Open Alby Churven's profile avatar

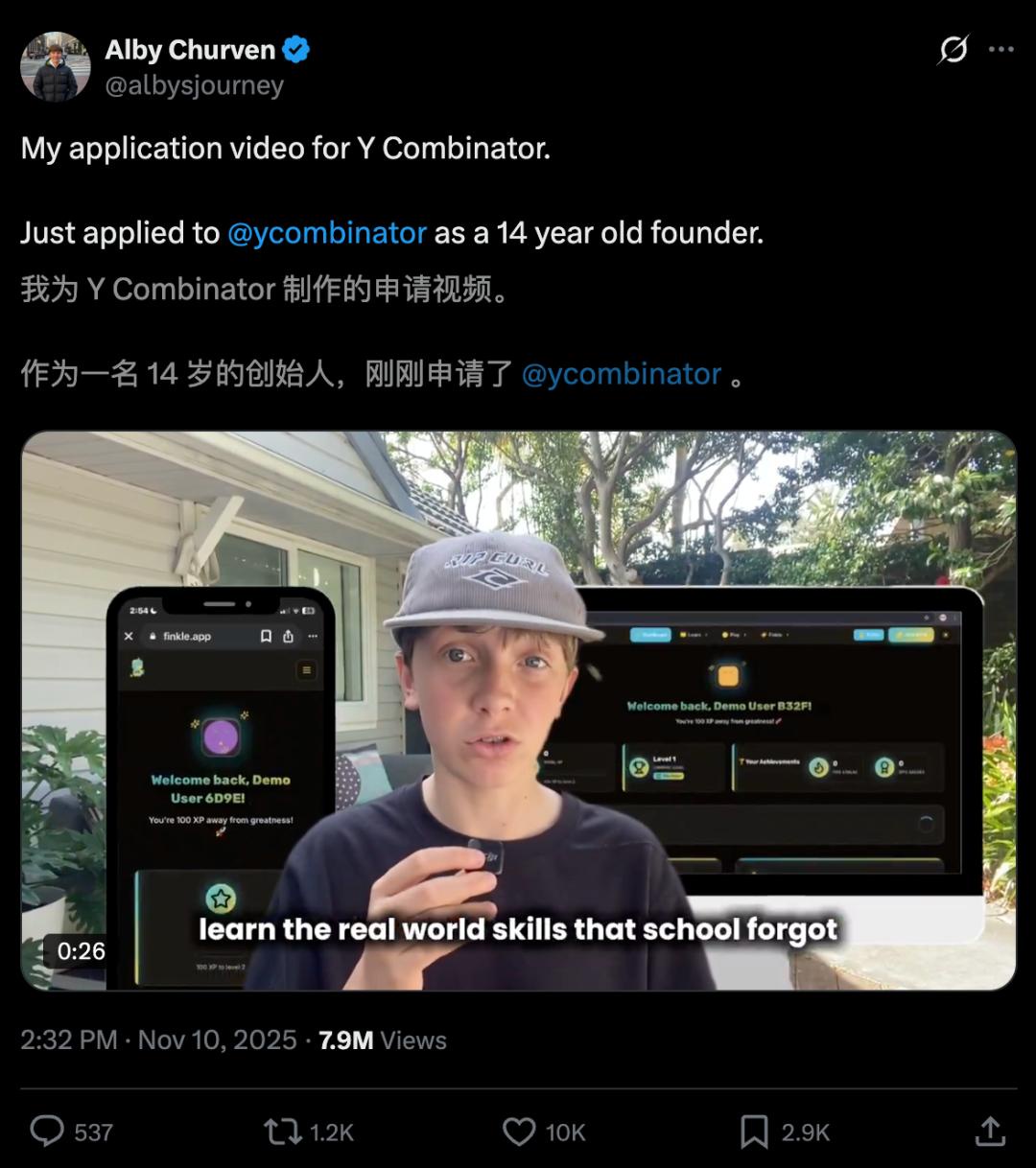(x=56, y=66)
